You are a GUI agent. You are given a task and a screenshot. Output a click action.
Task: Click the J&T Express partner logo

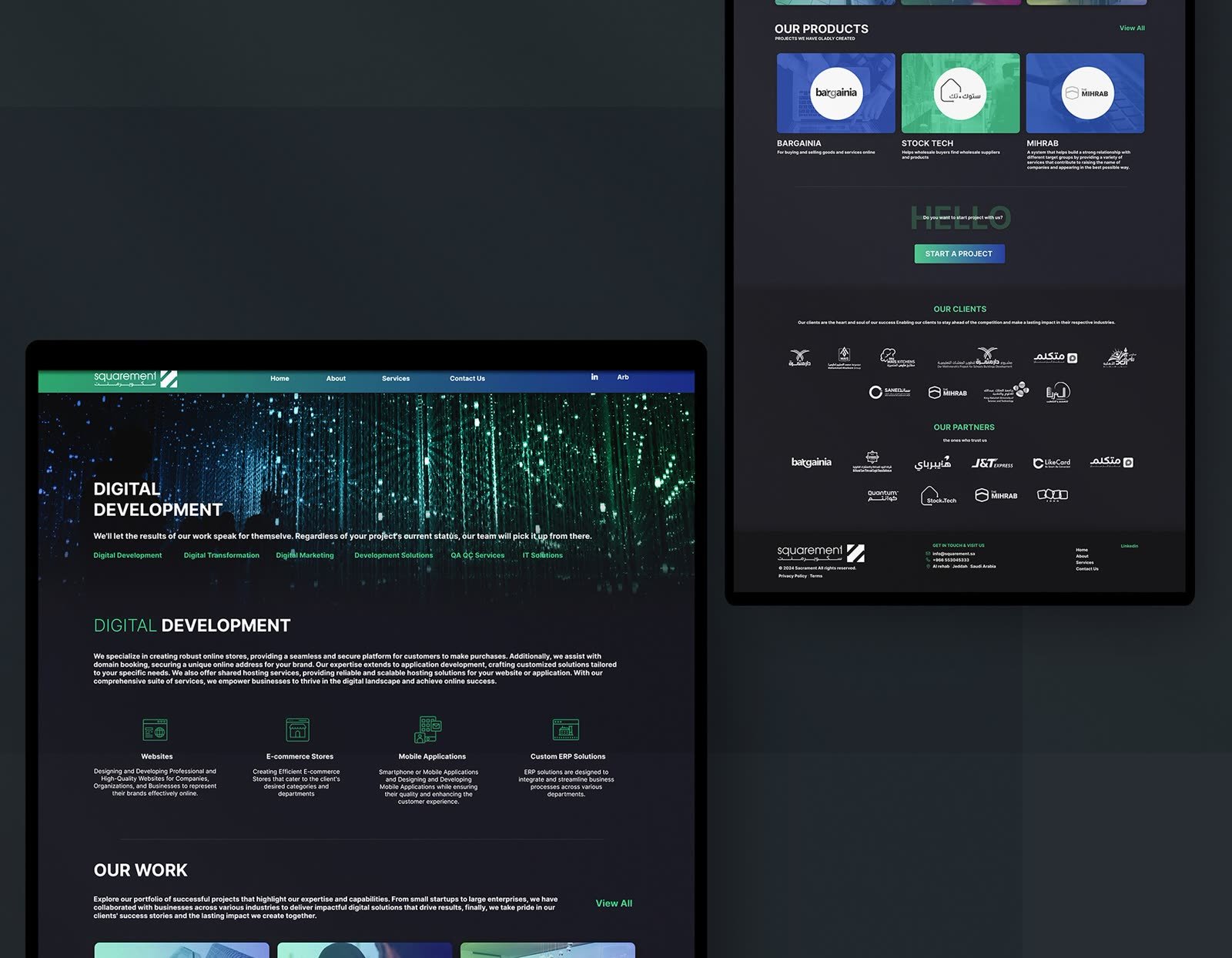coord(992,463)
